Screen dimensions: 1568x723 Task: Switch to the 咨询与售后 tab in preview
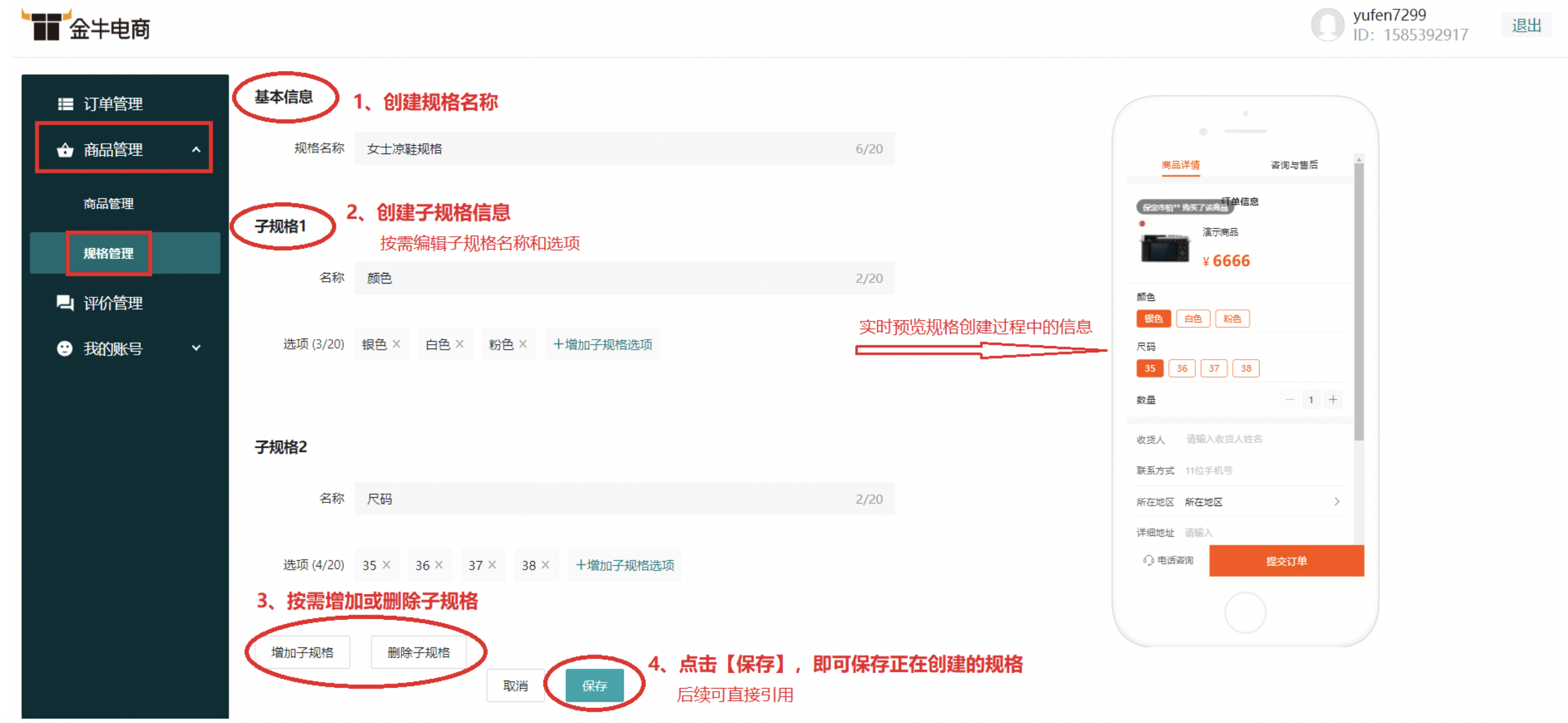[x=1294, y=165]
